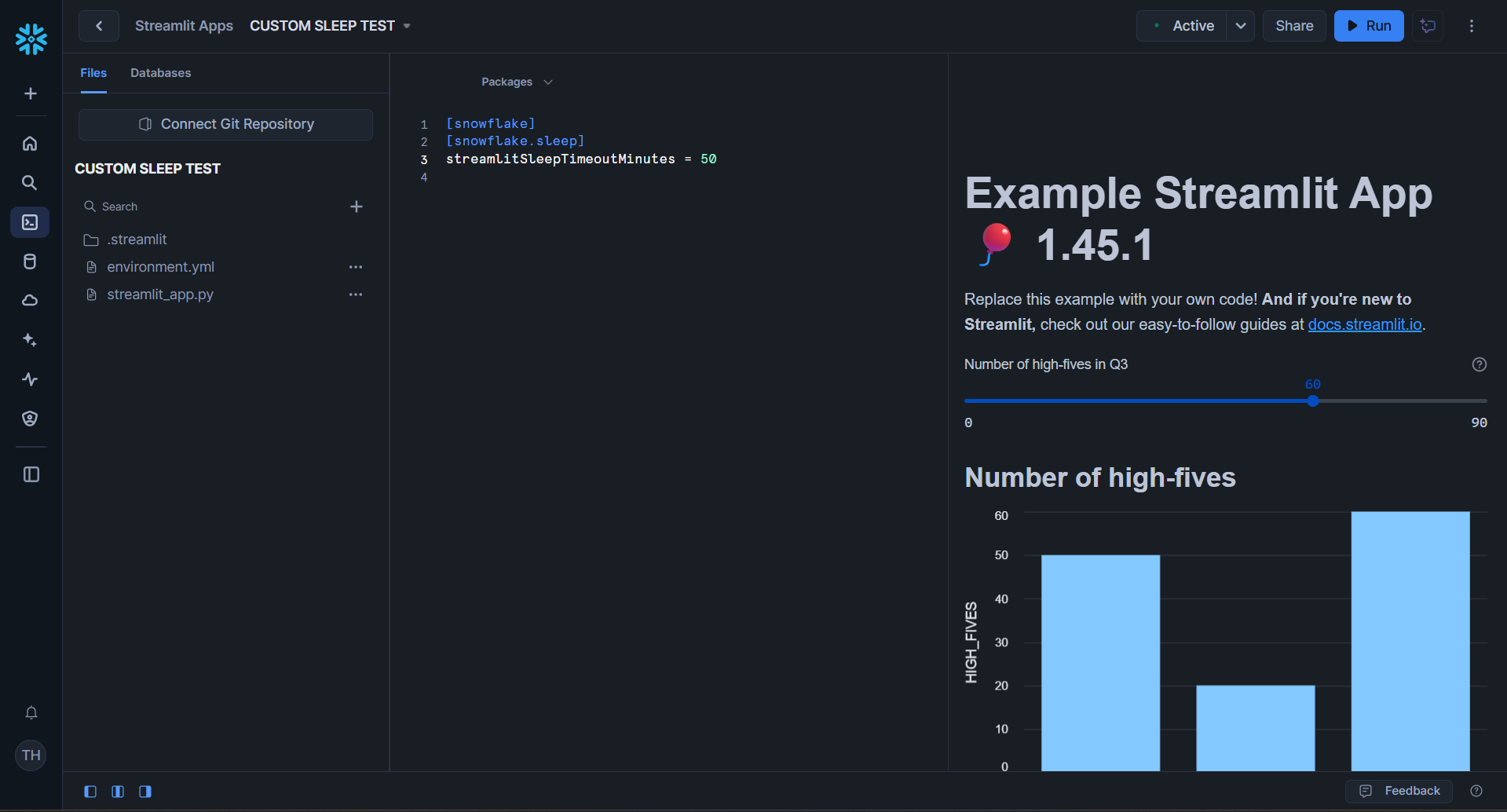Open the Active status dropdown arrow
The width and height of the screenshot is (1507, 812).
click(1241, 26)
